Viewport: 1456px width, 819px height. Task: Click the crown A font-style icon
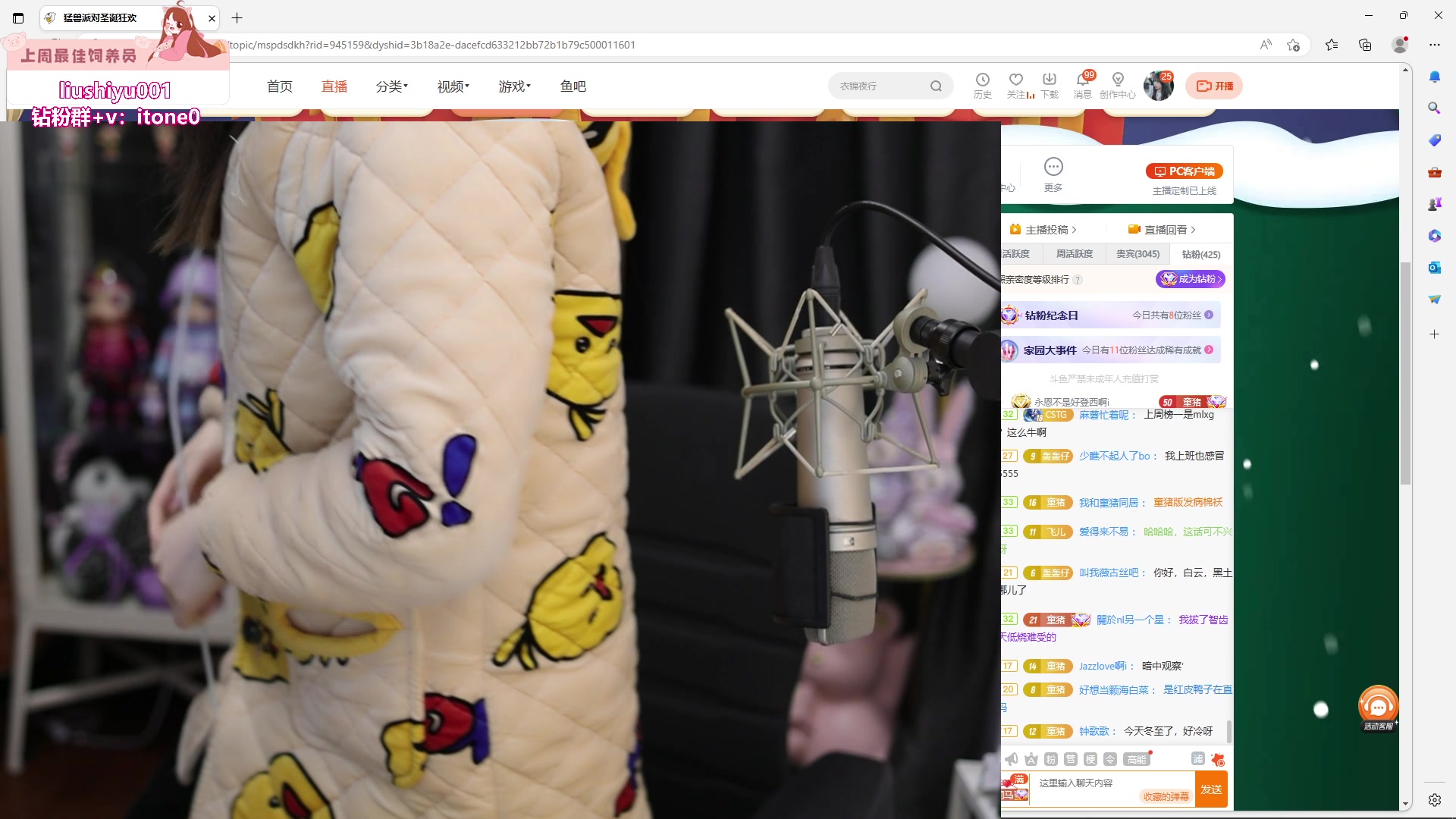1031,759
